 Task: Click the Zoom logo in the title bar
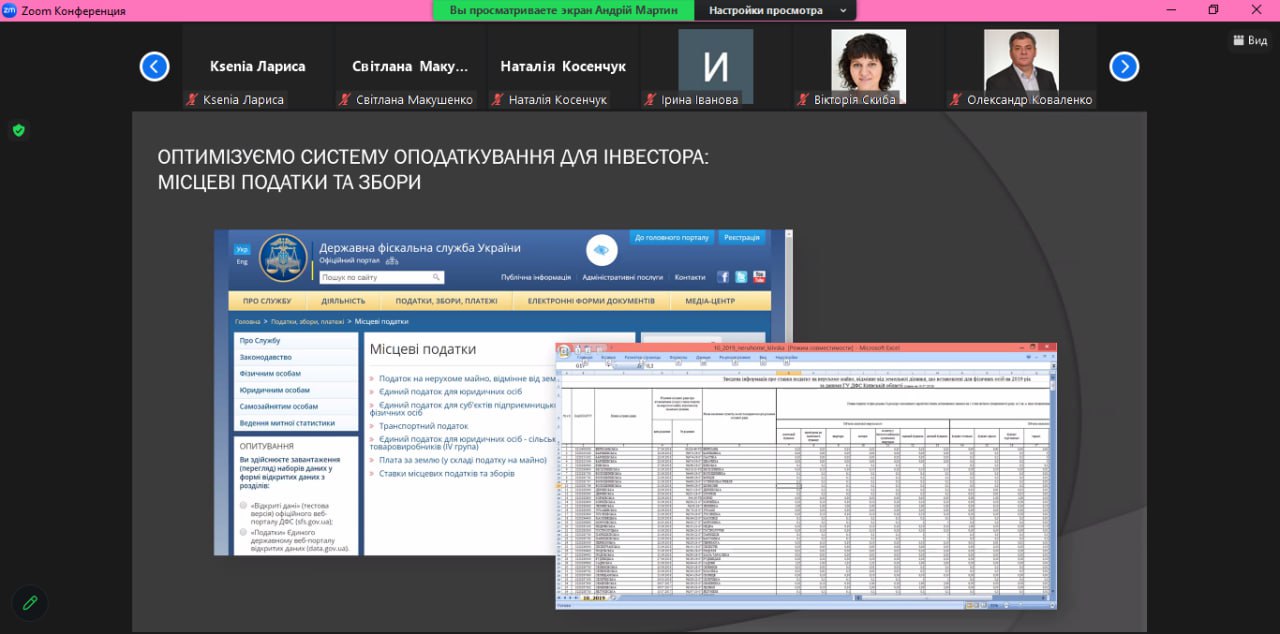[x=10, y=10]
